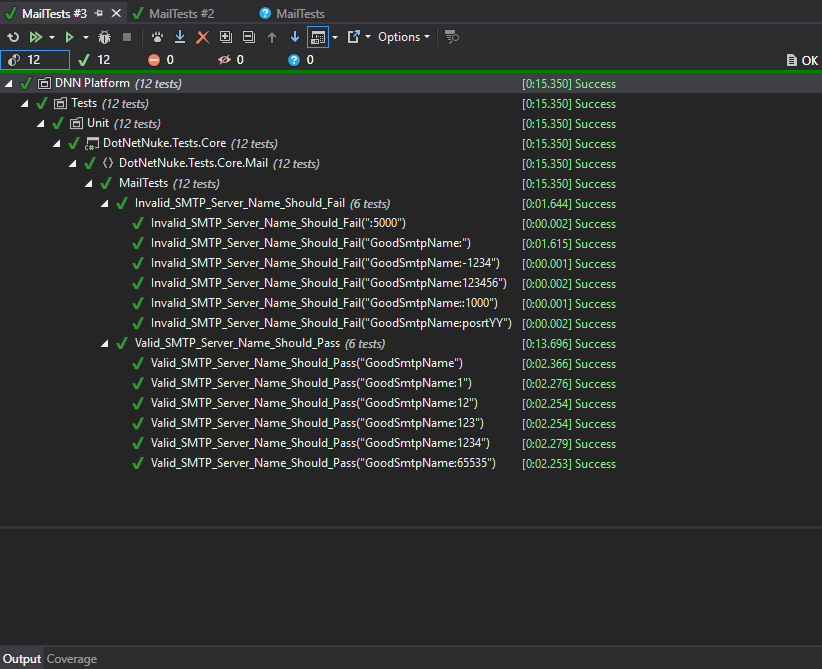Click the Run All Tests double-arrow icon
The width and height of the screenshot is (822, 669).
click(x=36, y=37)
